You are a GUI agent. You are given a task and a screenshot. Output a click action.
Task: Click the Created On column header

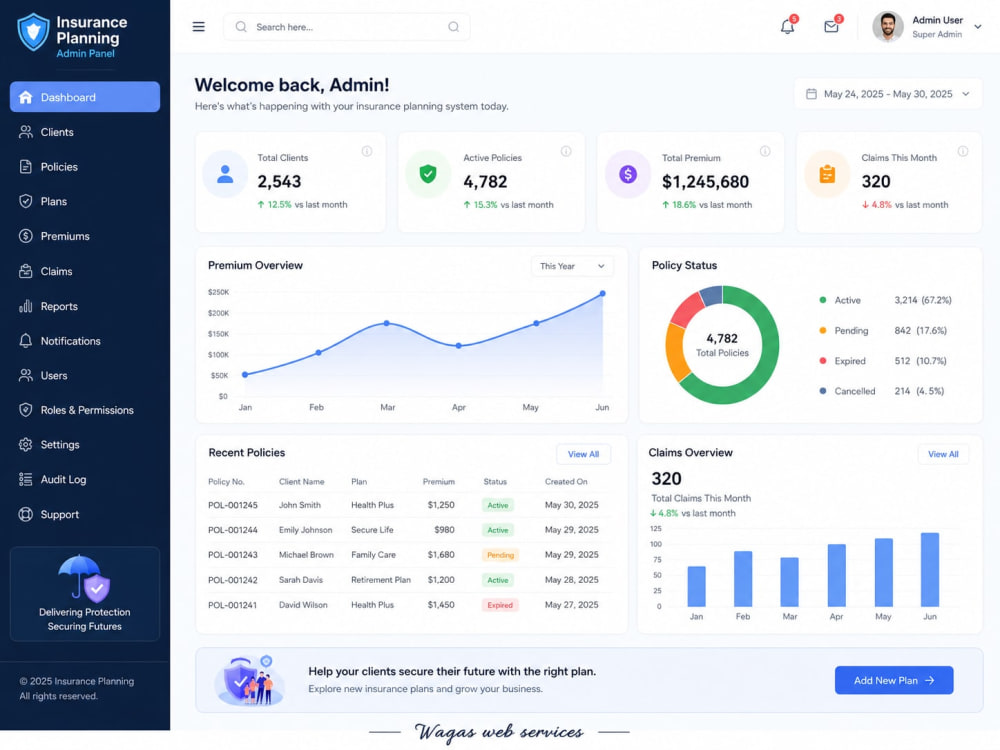(566, 482)
